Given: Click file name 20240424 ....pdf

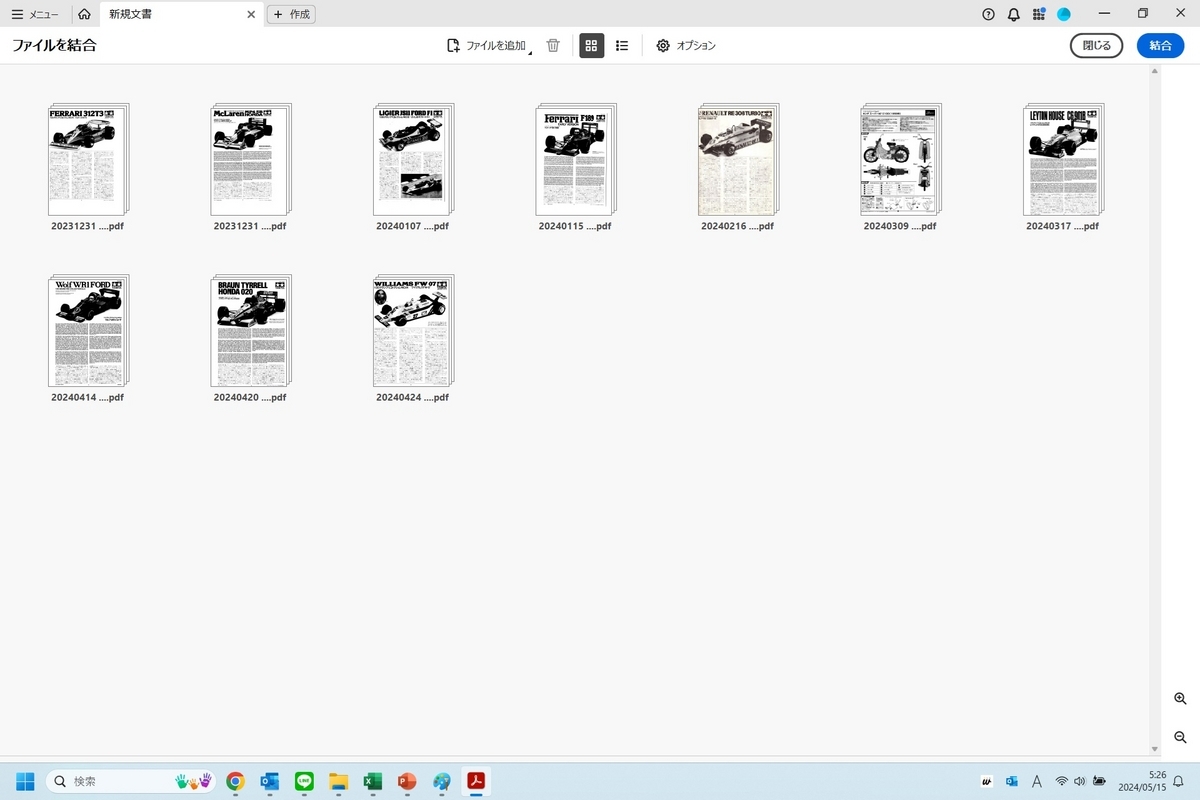Looking at the screenshot, I should [413, 397].
